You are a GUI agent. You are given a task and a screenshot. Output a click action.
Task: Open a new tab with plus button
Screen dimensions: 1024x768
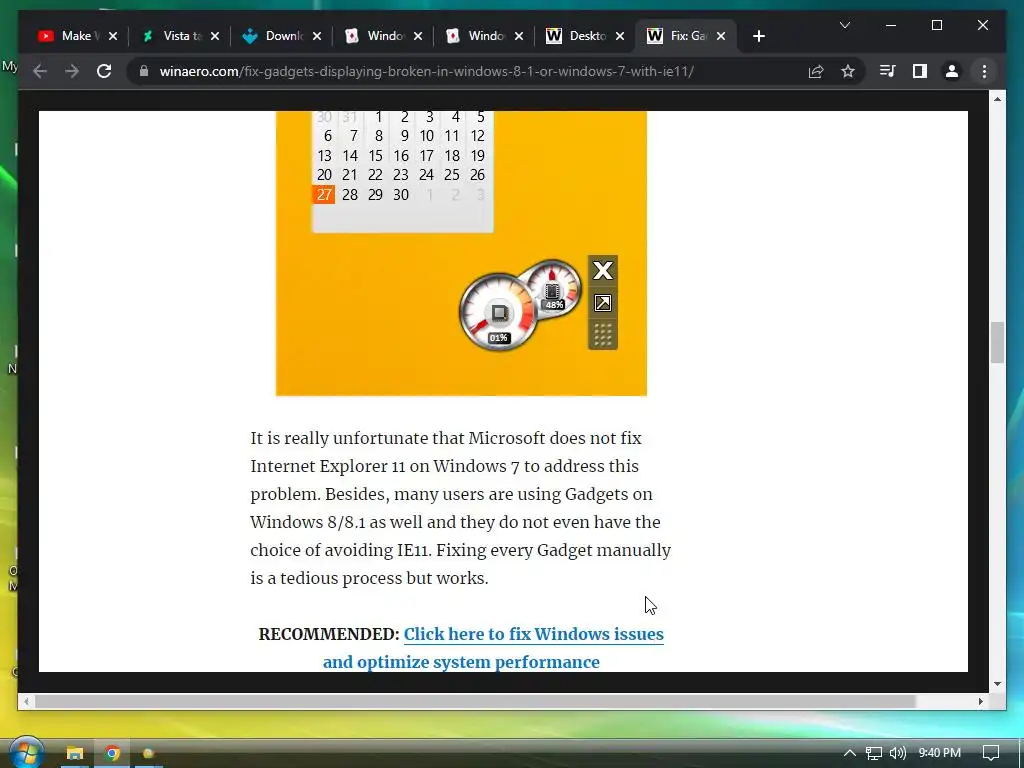[x=758, y=36]
